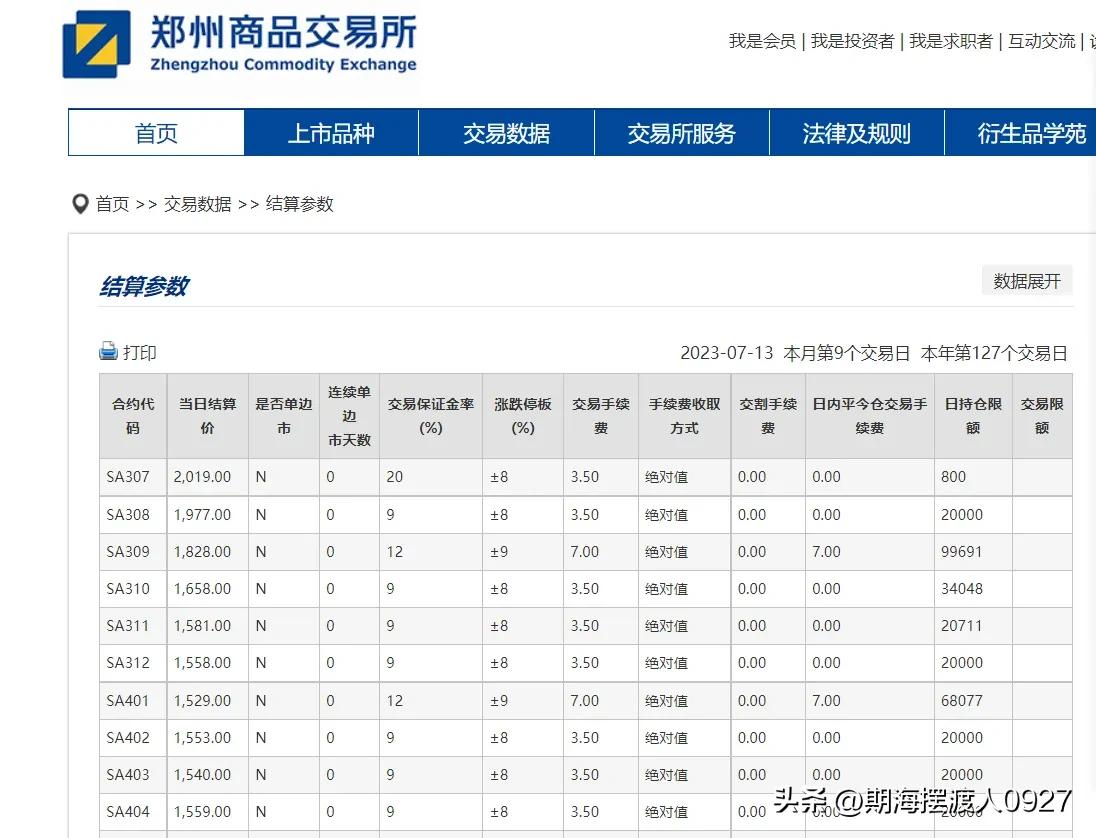Open the 衍生品学苑 menu
This screenshot has height=838, width=1096.
pyautogui.click(x=1031, y=133)
